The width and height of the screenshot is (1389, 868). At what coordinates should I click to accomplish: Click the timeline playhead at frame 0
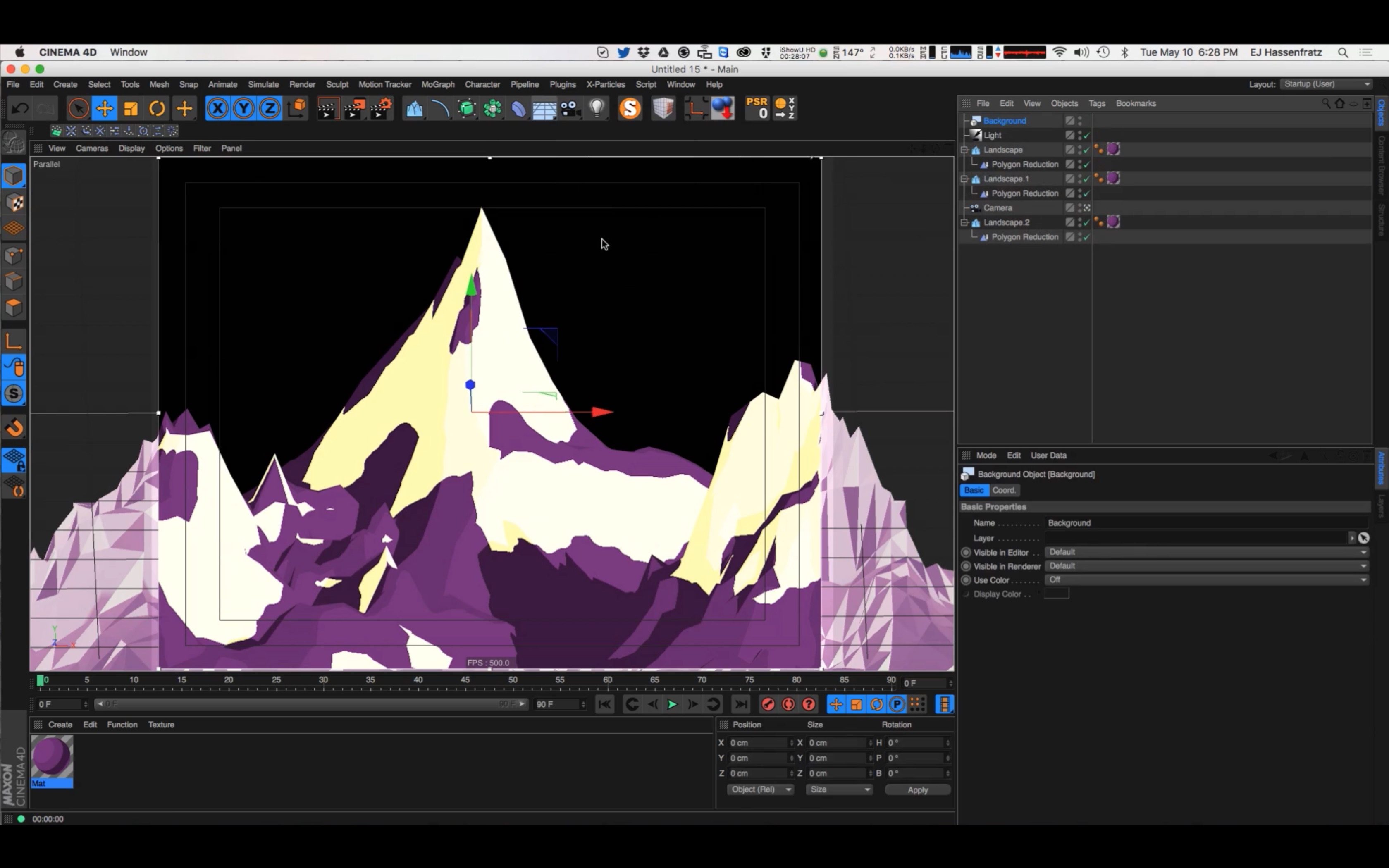click(x=40, y=680)
